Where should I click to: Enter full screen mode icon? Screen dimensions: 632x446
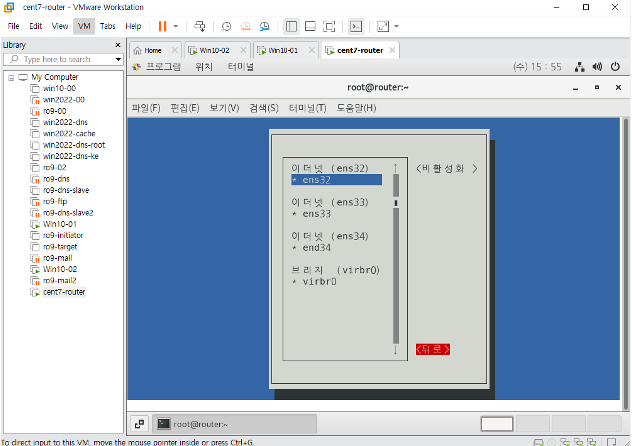(329, 27)
